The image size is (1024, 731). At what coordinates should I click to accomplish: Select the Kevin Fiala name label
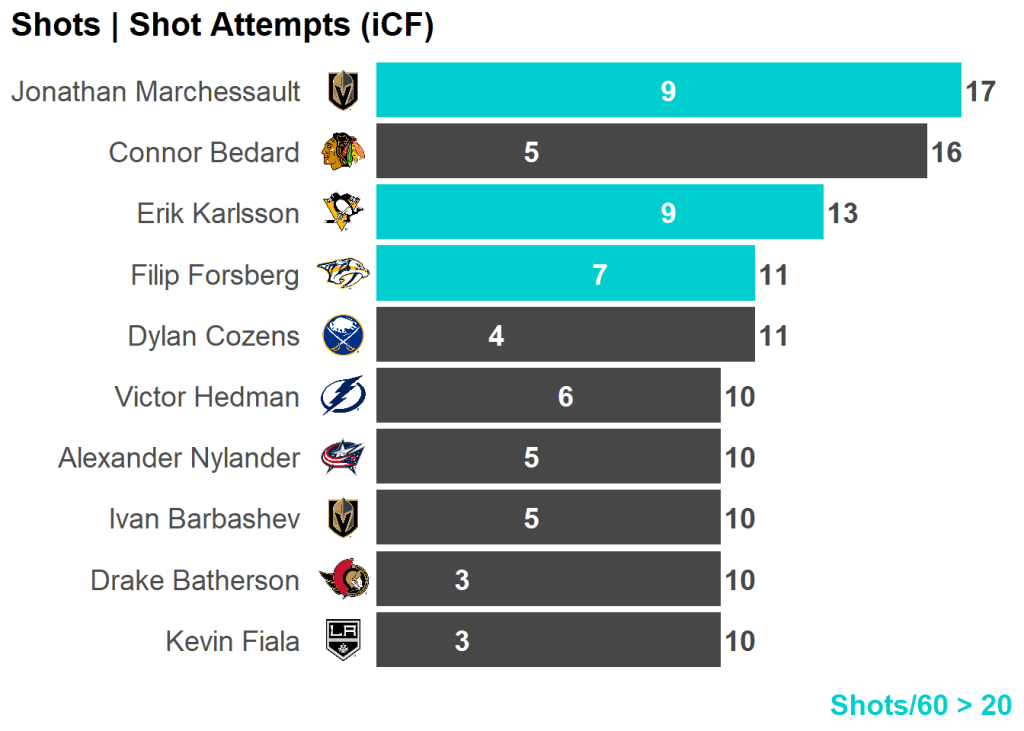tap(232, 641)
